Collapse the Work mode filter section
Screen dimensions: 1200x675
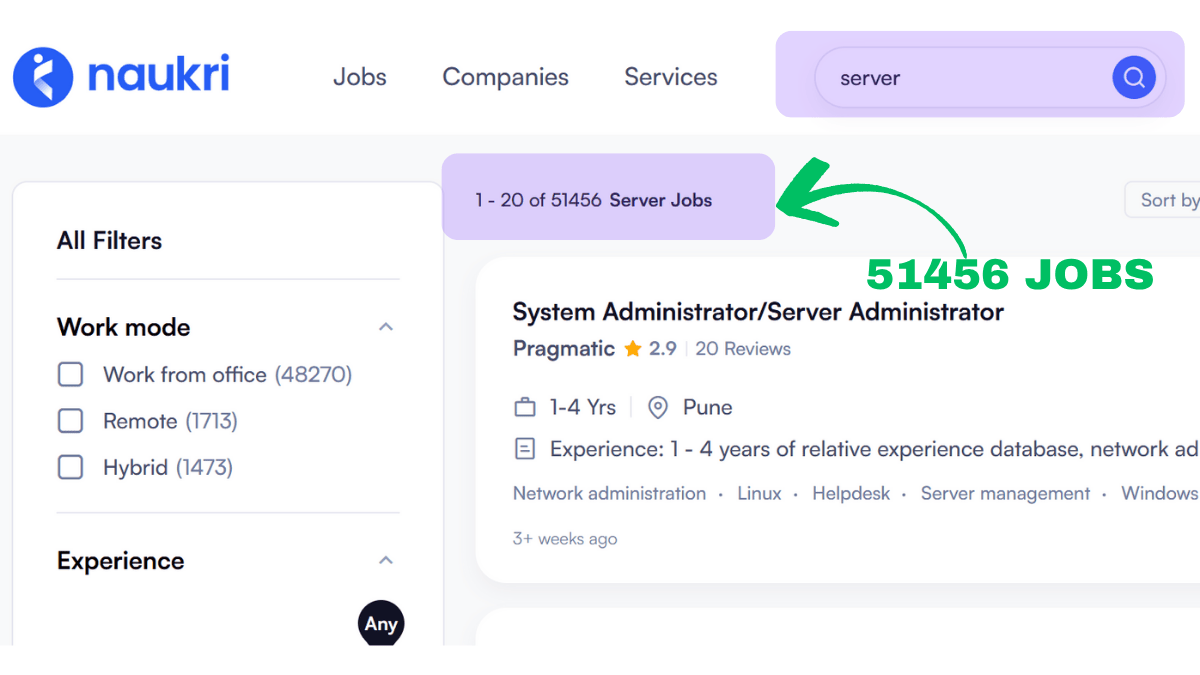pyautogui.click(x=386, y=327)
